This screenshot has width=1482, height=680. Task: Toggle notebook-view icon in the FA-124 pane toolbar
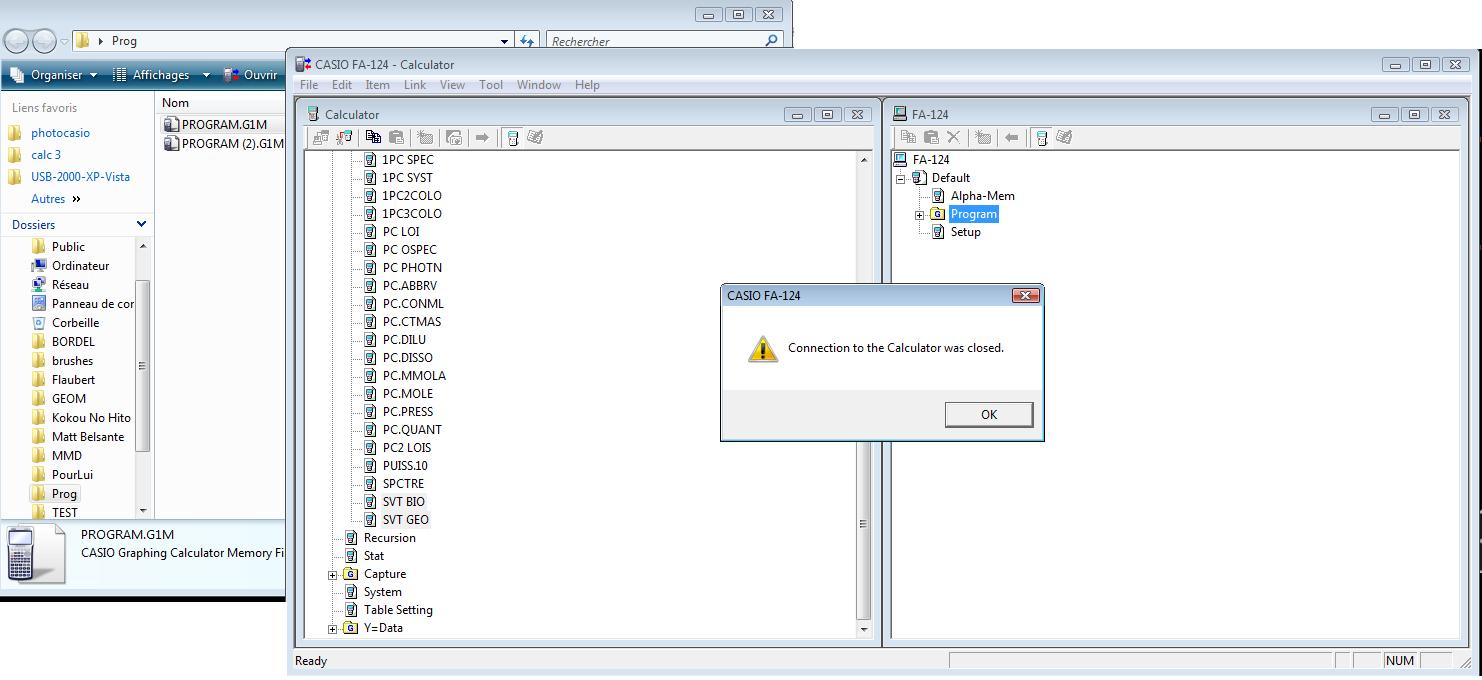click(1064, 137)
